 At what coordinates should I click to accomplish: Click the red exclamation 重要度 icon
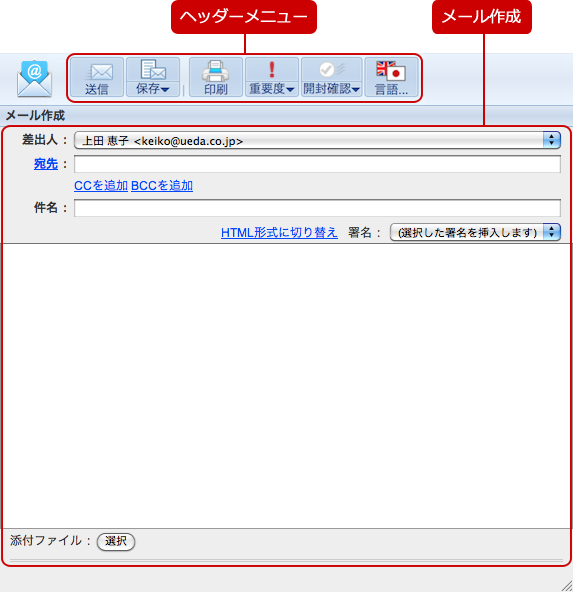271,69
